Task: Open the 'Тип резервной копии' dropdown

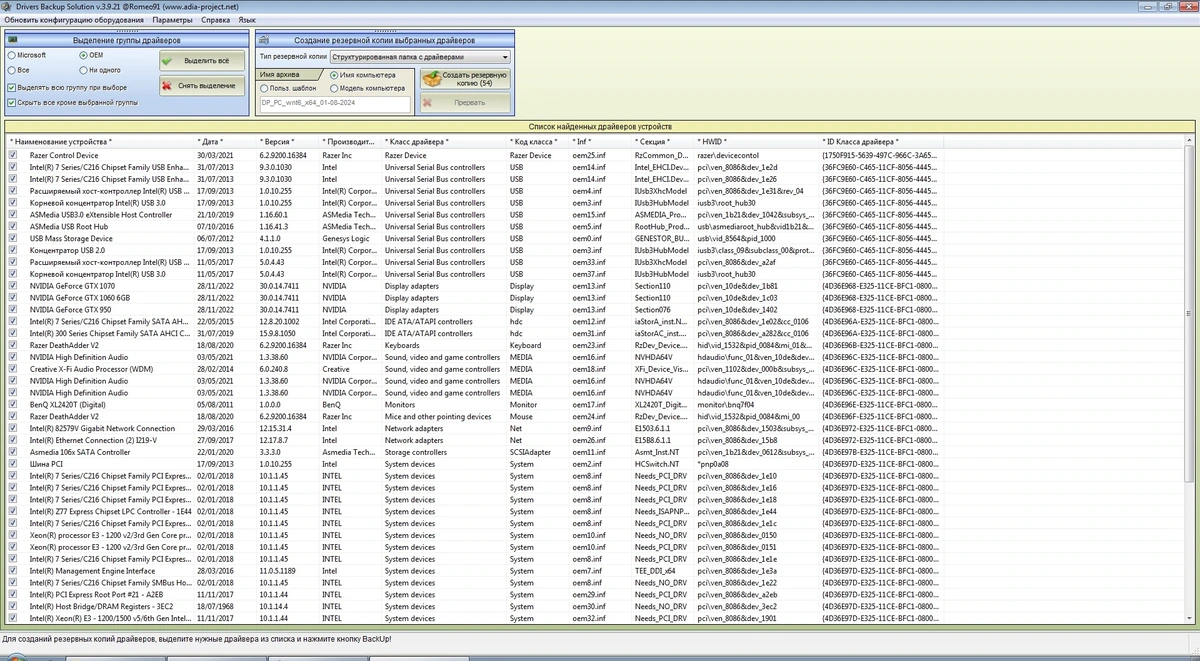Action: tap(419, 57)
